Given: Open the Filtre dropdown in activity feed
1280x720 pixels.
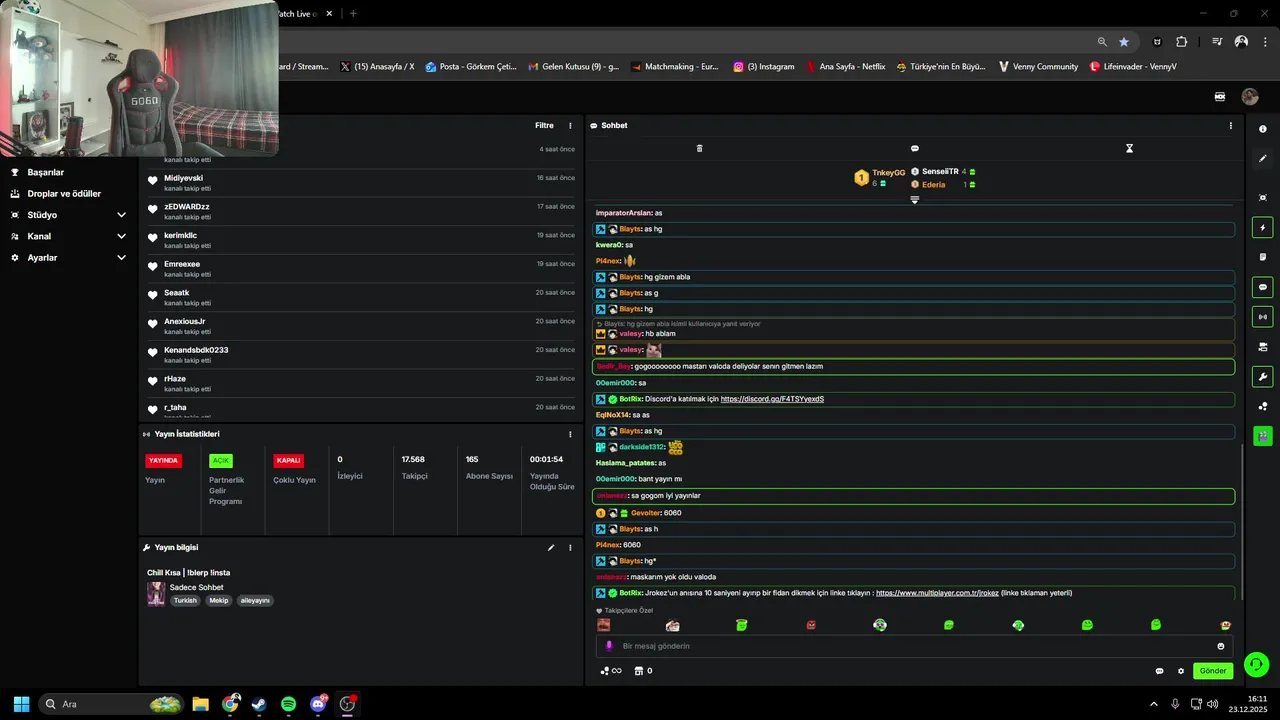Looking at the screenshot, I should pos(544,125).
